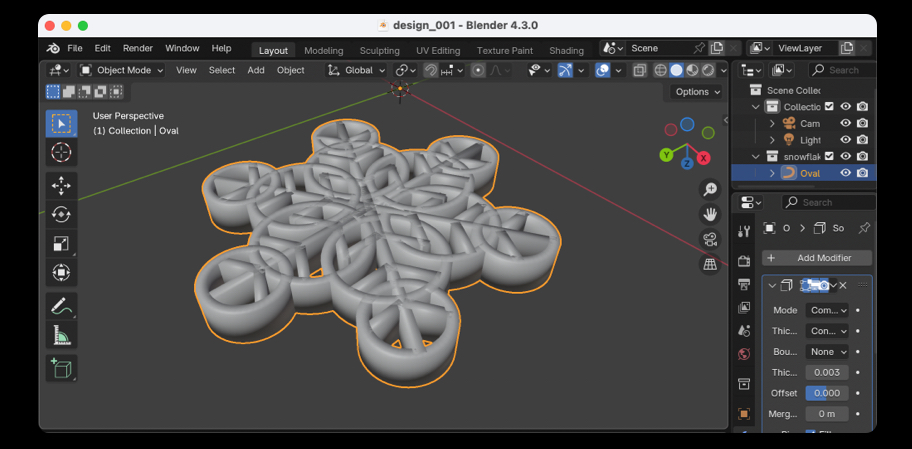Toggle camera view in viewport
The image size is (912, 449).
pyautogui.click(x=710, y=239)
